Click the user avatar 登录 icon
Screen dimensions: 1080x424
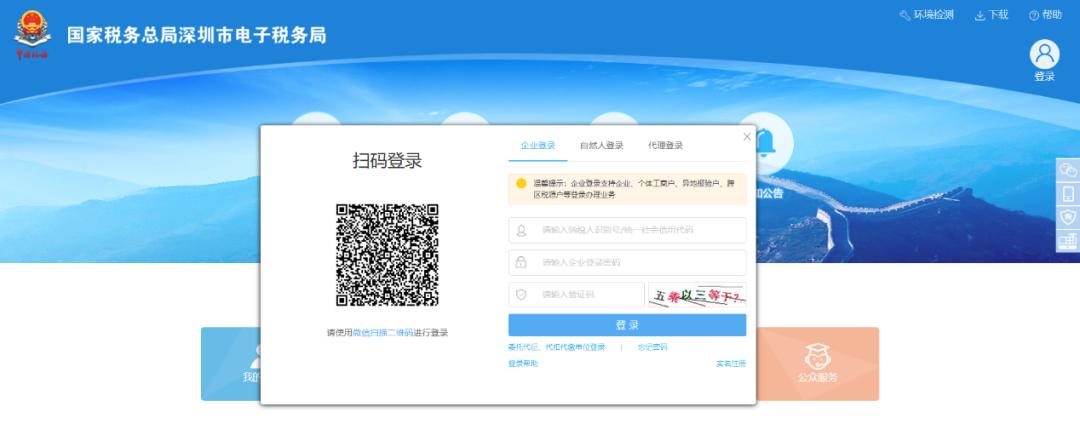coord(1044,56)
